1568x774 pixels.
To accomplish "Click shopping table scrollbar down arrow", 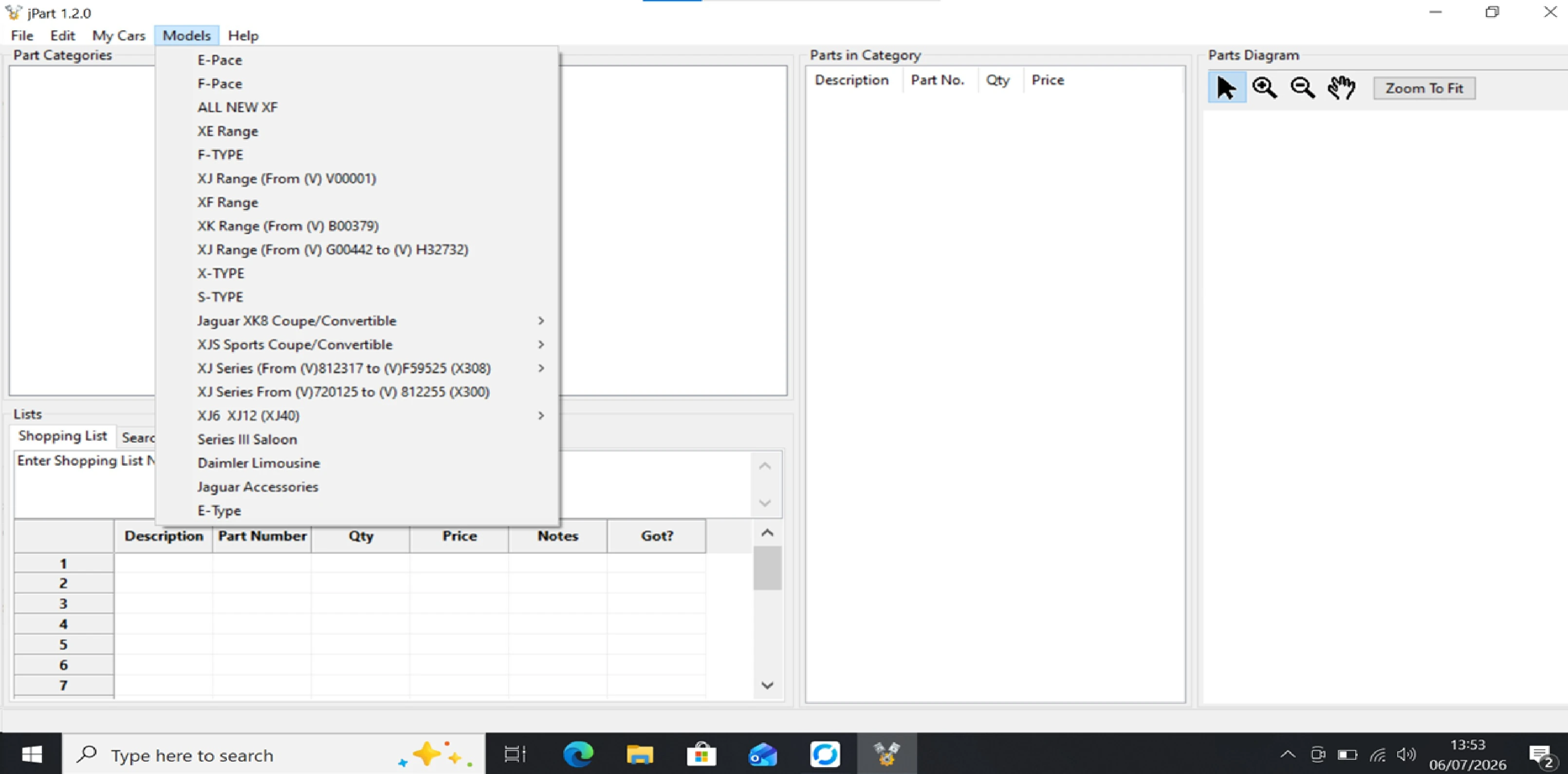I will 767,685.
